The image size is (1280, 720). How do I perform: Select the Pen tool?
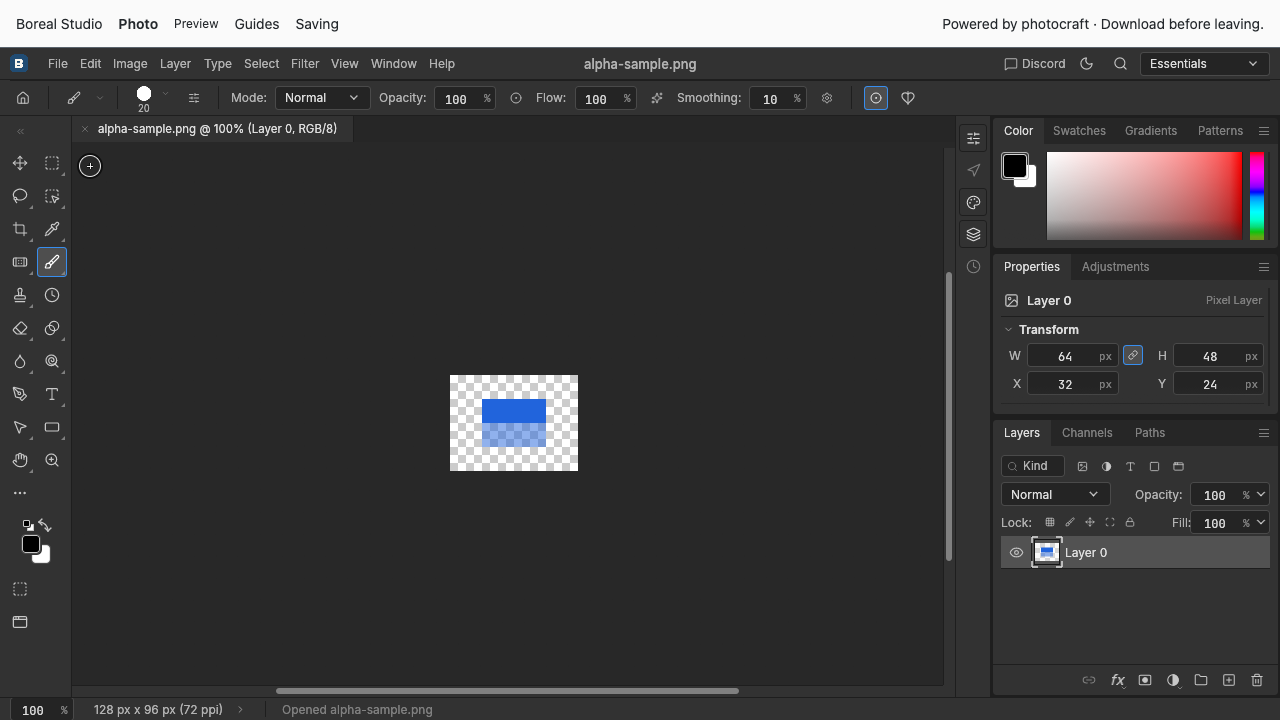tap(20, 394)
